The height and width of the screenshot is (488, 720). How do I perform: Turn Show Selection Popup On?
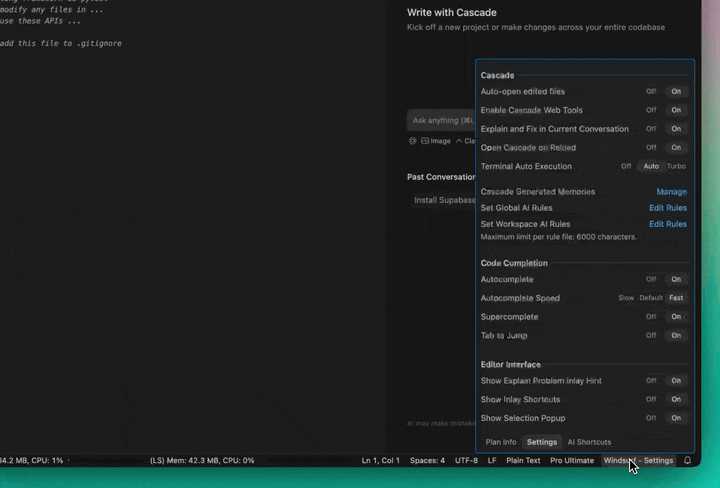676,418
